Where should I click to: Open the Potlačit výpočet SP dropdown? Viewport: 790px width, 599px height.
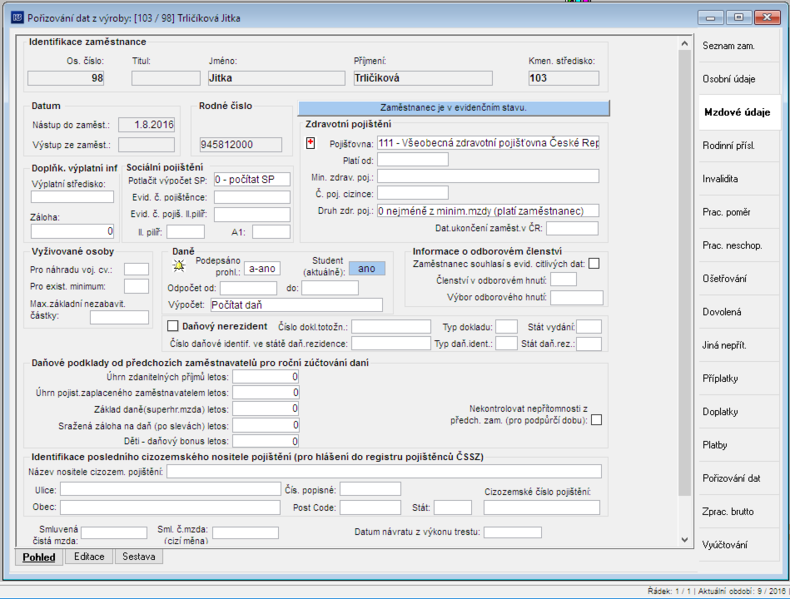coord(252,179)
